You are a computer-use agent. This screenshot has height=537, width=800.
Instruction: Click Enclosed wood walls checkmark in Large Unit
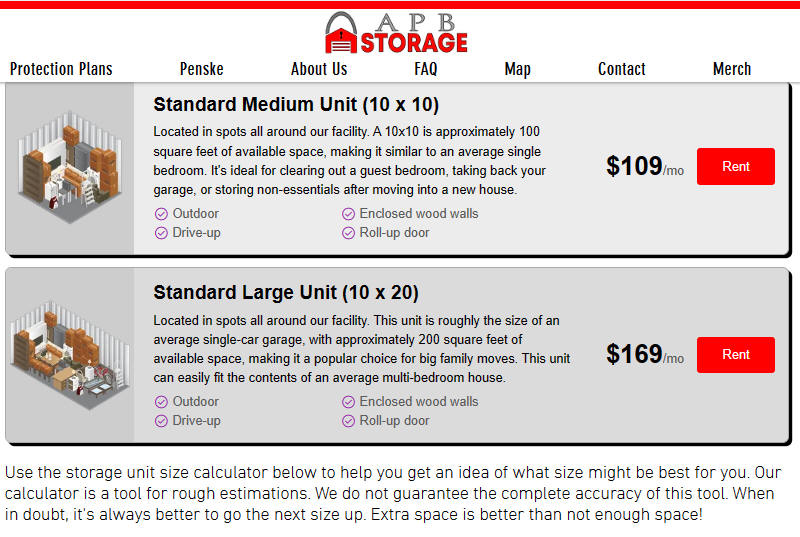click(348, 402)
